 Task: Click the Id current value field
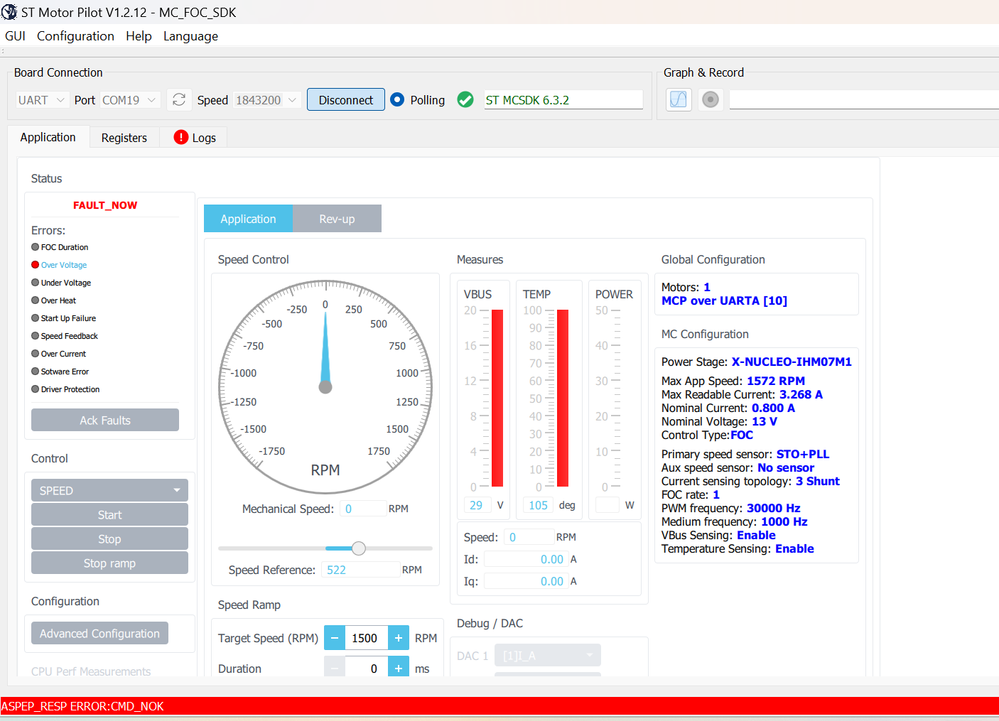[x=526, y=559]
